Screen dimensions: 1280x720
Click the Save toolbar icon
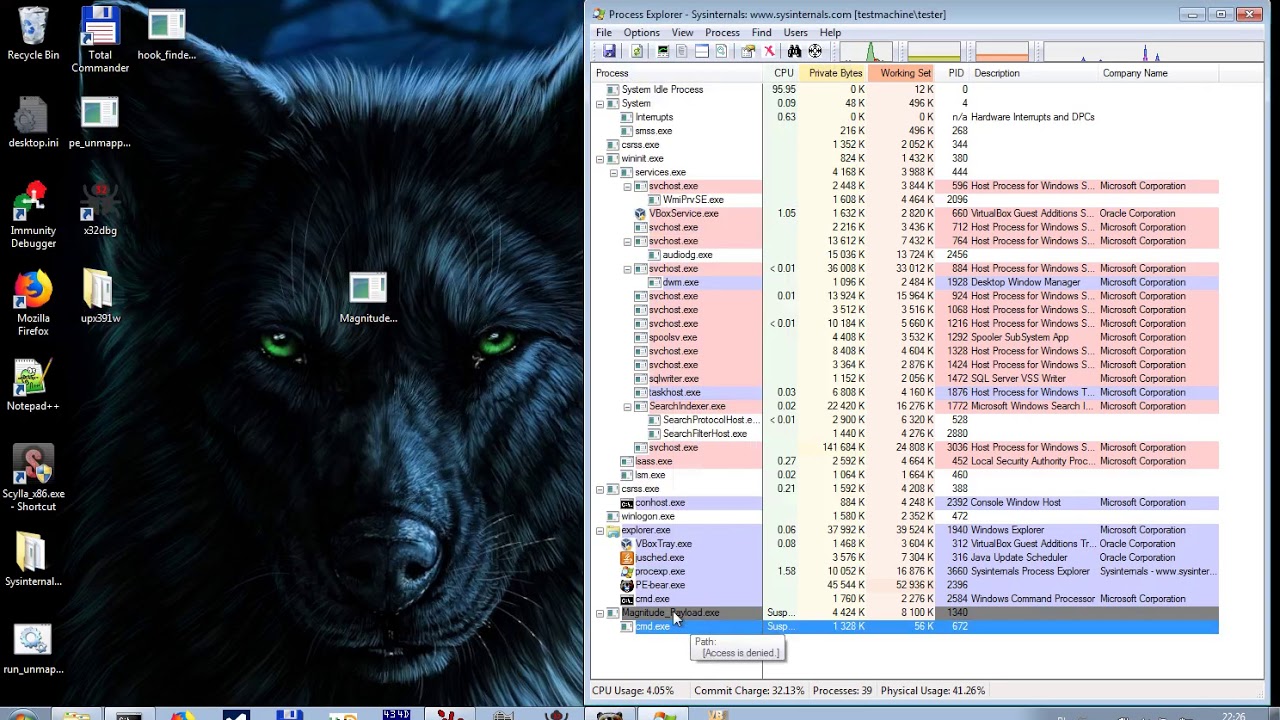click(609, 51)
